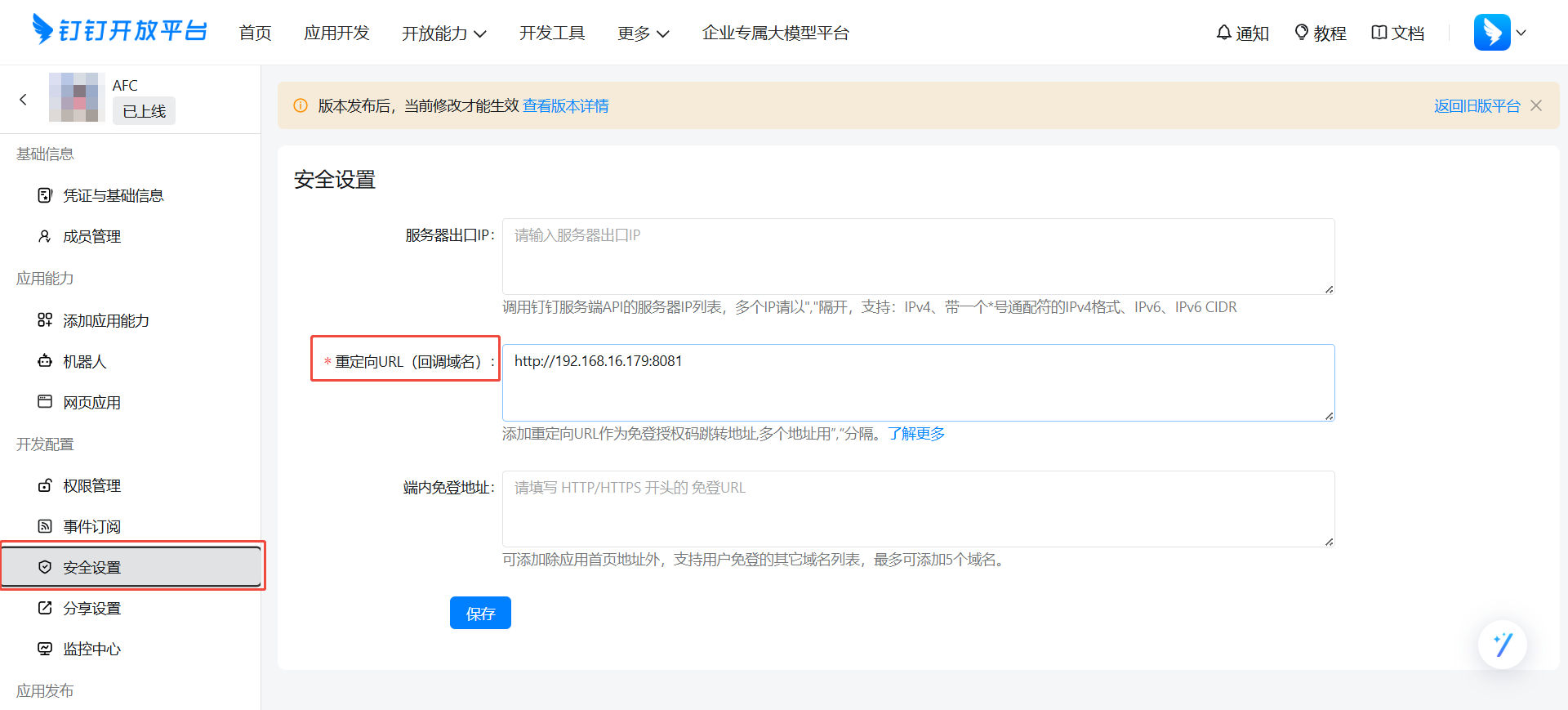This screenshot has height=710, width=1568.
Task: Click the back arrow beside AFC app
Action: click(x=24, y=100)
